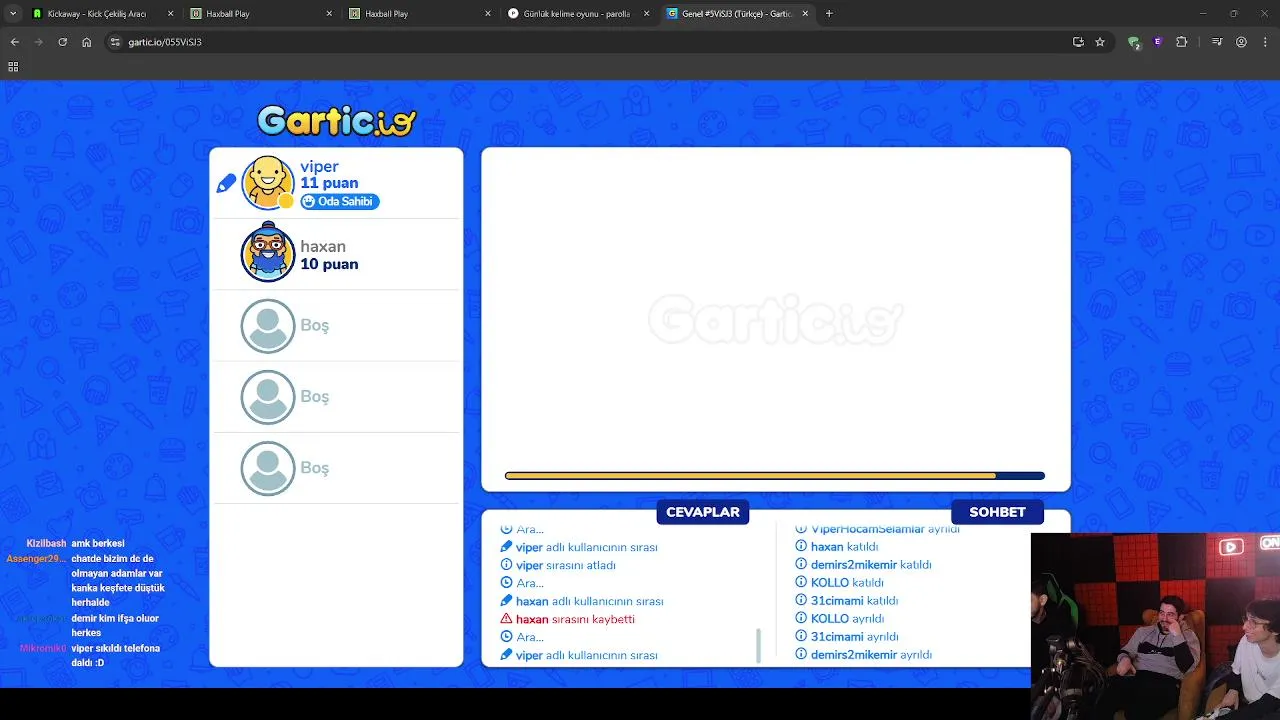The width and height of the screenshot is (1280, 720).
Task: View site information for gartic.io
Action: [115, 42]
